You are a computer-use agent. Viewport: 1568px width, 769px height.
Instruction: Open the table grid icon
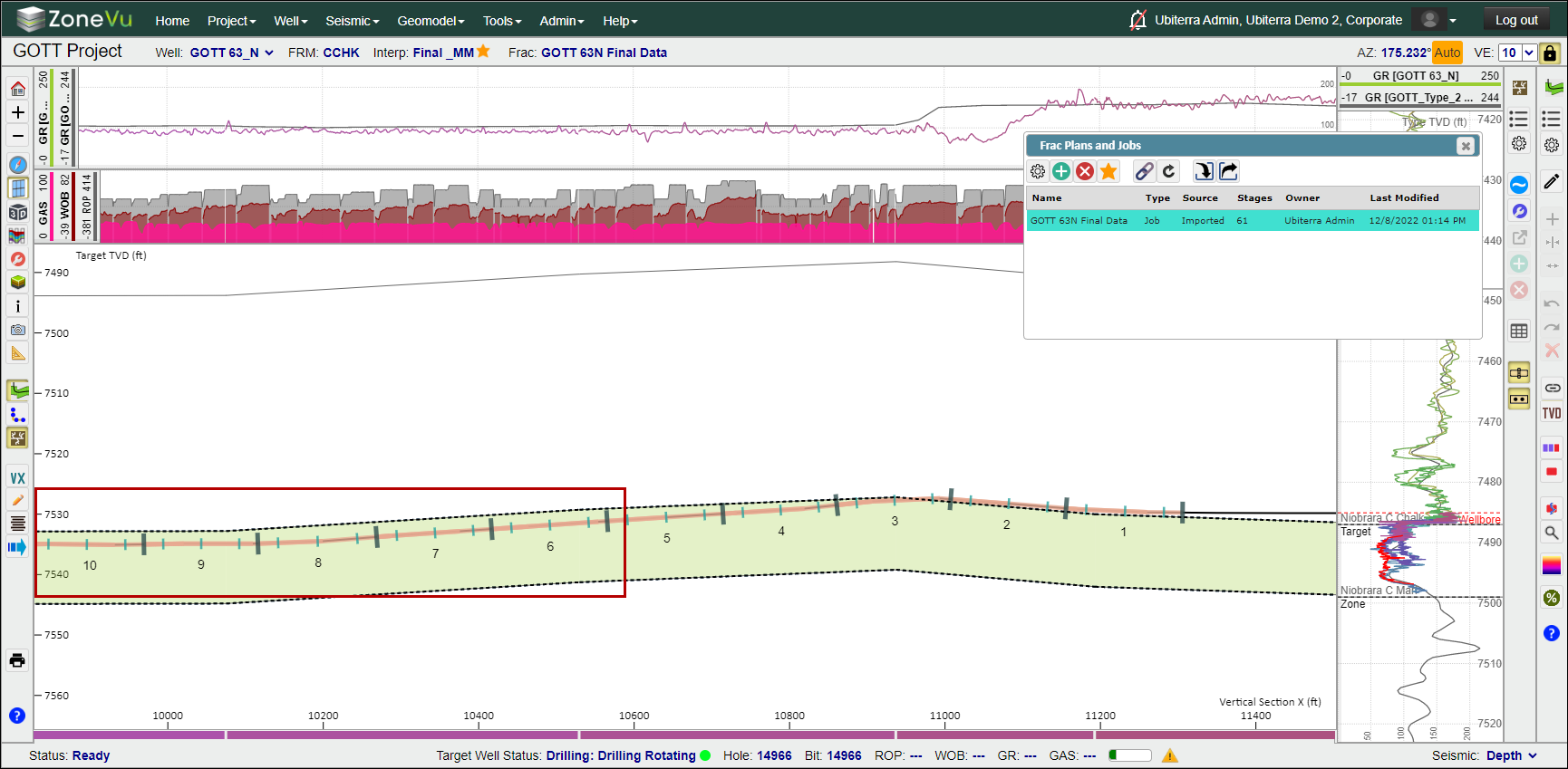pos(1520,331)
